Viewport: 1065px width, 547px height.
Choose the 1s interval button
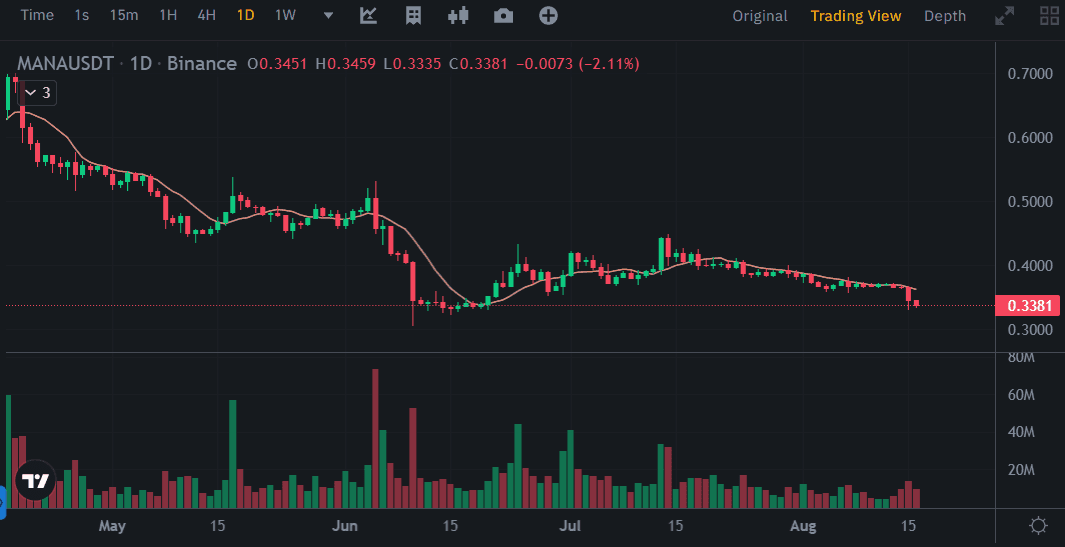click(x=82, y=16)
